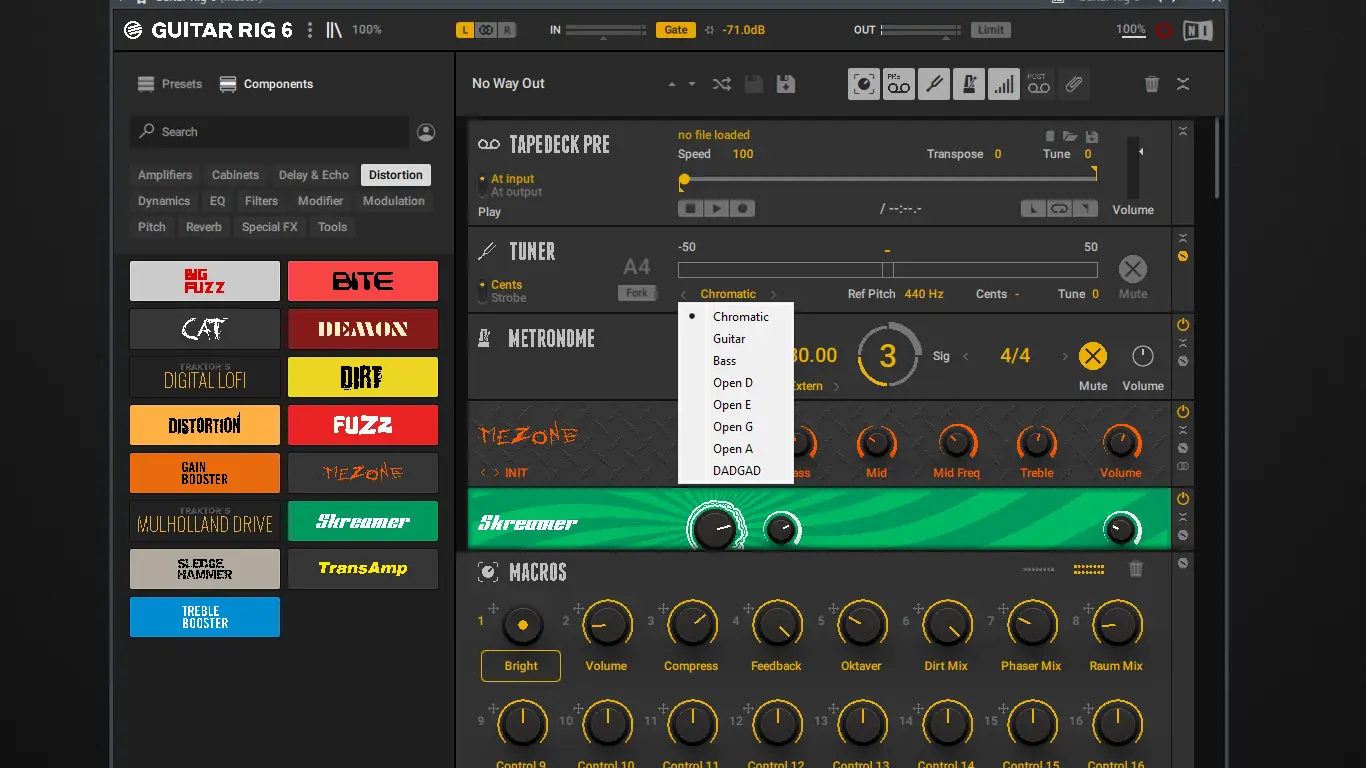Select the Delay & Echo category filter
1366x768 pixels.
(x=314, y=175)
